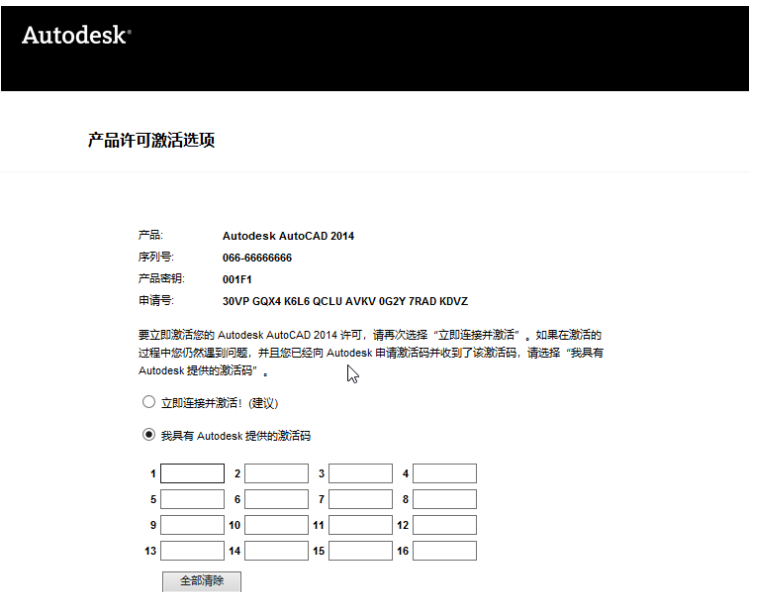The image size is (758, 592).
Task: Select 我具有 Autodesk 提供的激活码 radio option
Action: tap(149, 435)
